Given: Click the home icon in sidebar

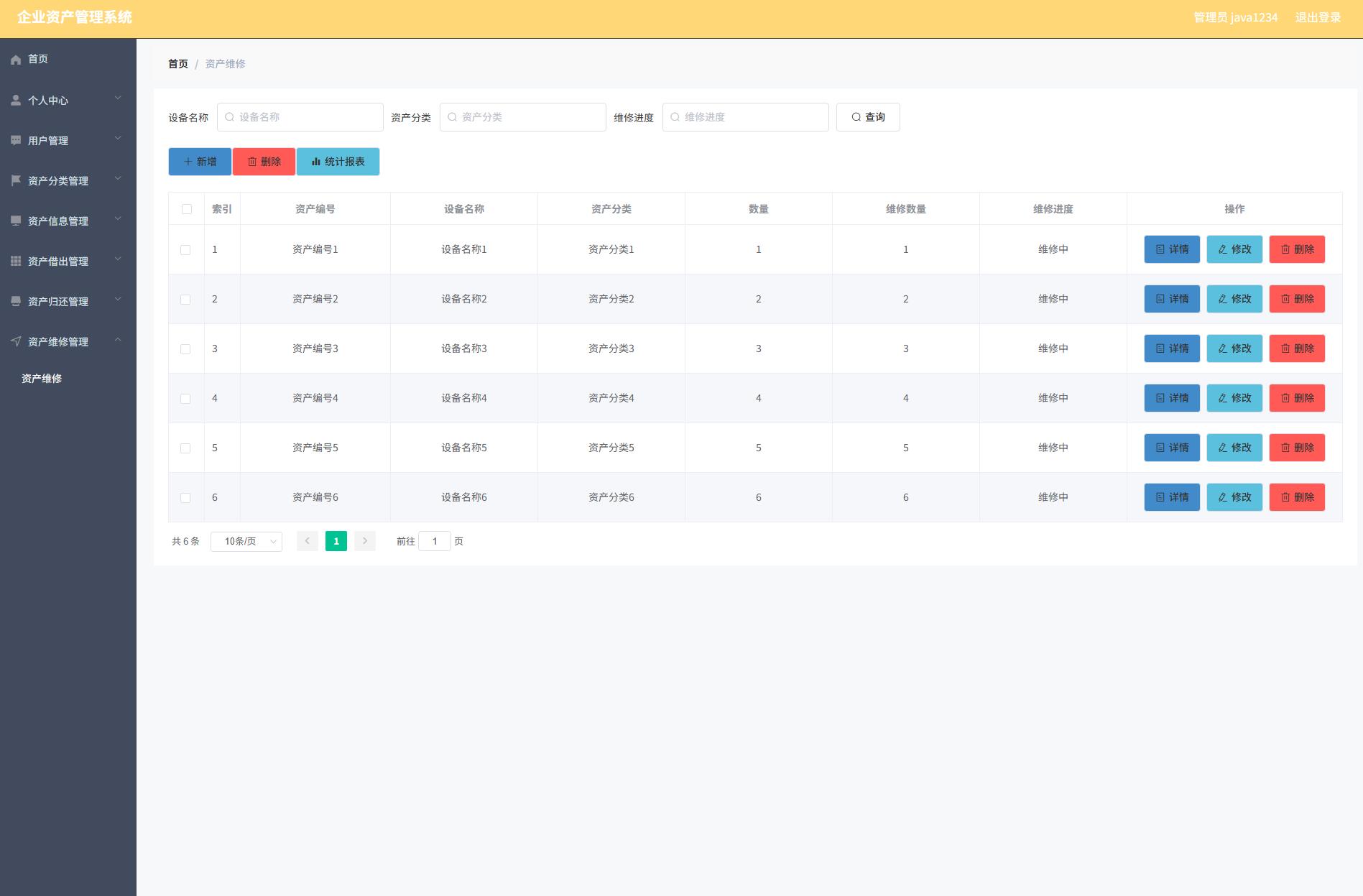Looking at the screenshot, I should tap(16, 60).
